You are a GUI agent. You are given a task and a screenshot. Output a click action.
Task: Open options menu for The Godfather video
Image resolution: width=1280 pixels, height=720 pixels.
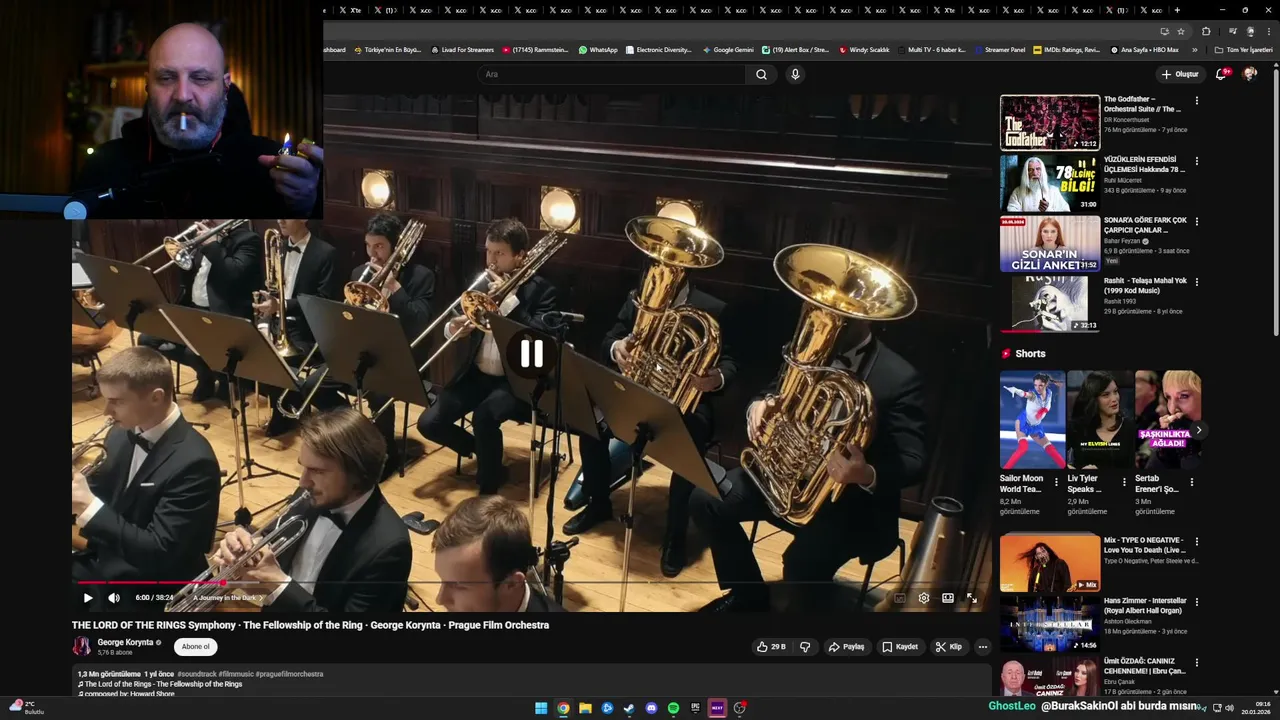click(1196, 101)
